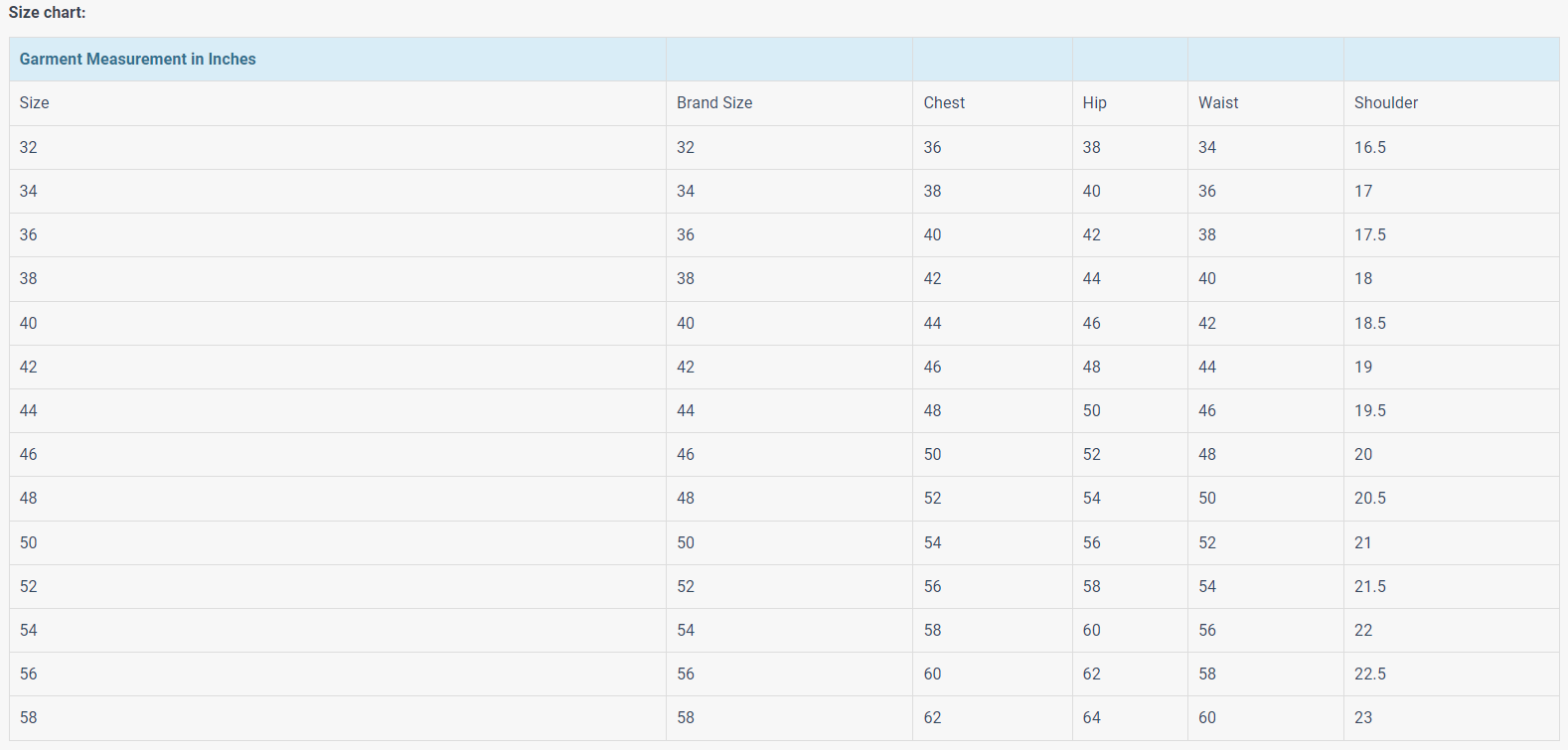Click the Hip column header
The width and height of the screenshot is (1568, 750).
point(1094,103)
